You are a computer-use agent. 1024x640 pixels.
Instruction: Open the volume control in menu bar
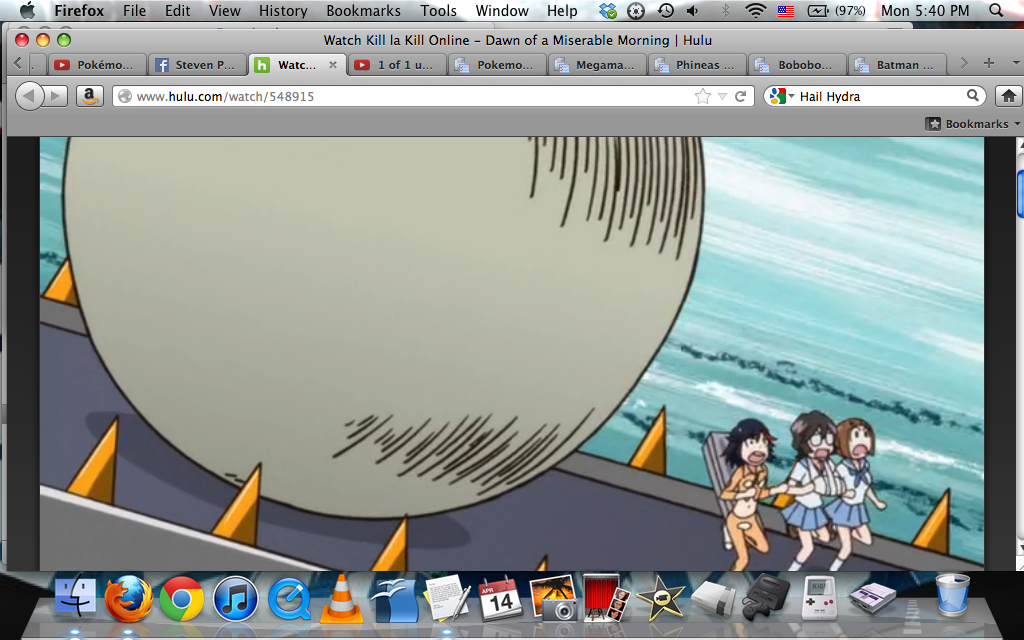(693, 10)
